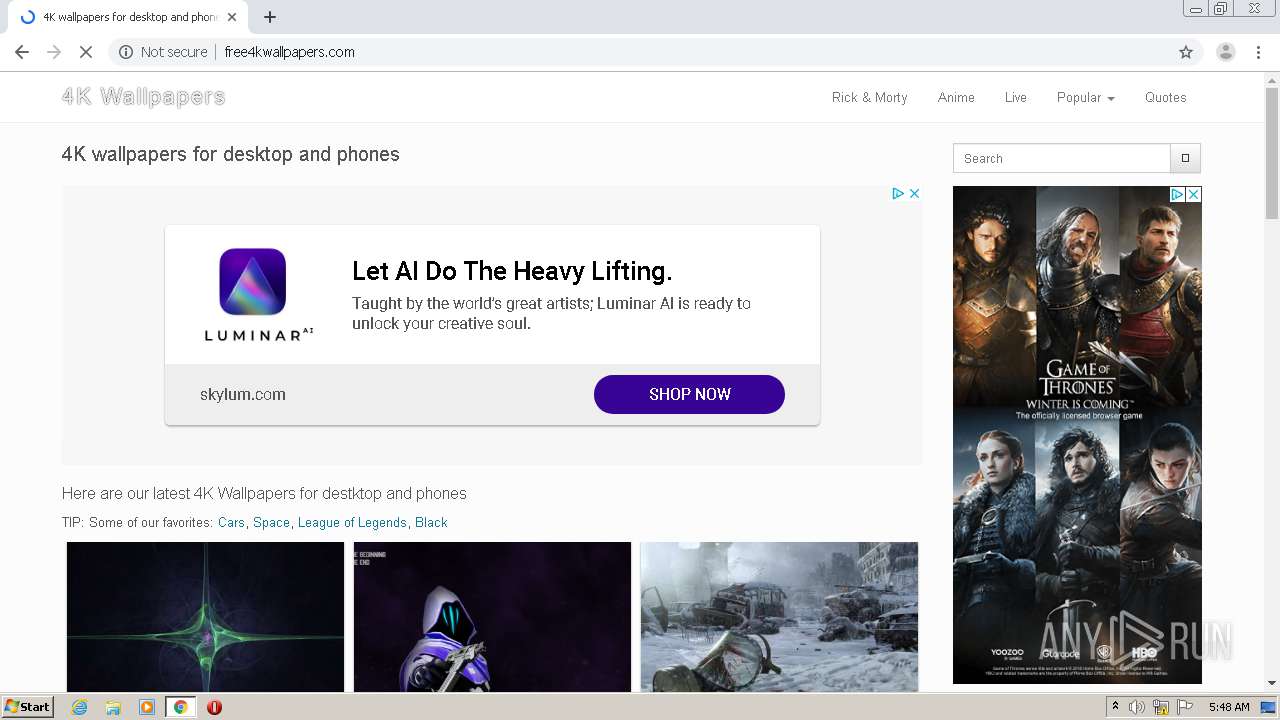Open the Chrome profile avatar menu
This screenshot has height=720, width=1280.
1226,52
